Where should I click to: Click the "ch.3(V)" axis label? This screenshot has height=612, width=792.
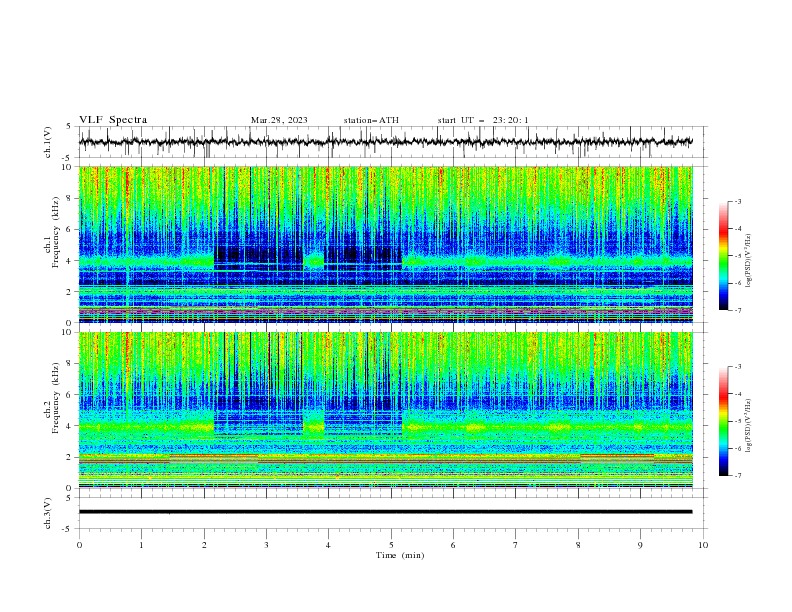point(48,513)
